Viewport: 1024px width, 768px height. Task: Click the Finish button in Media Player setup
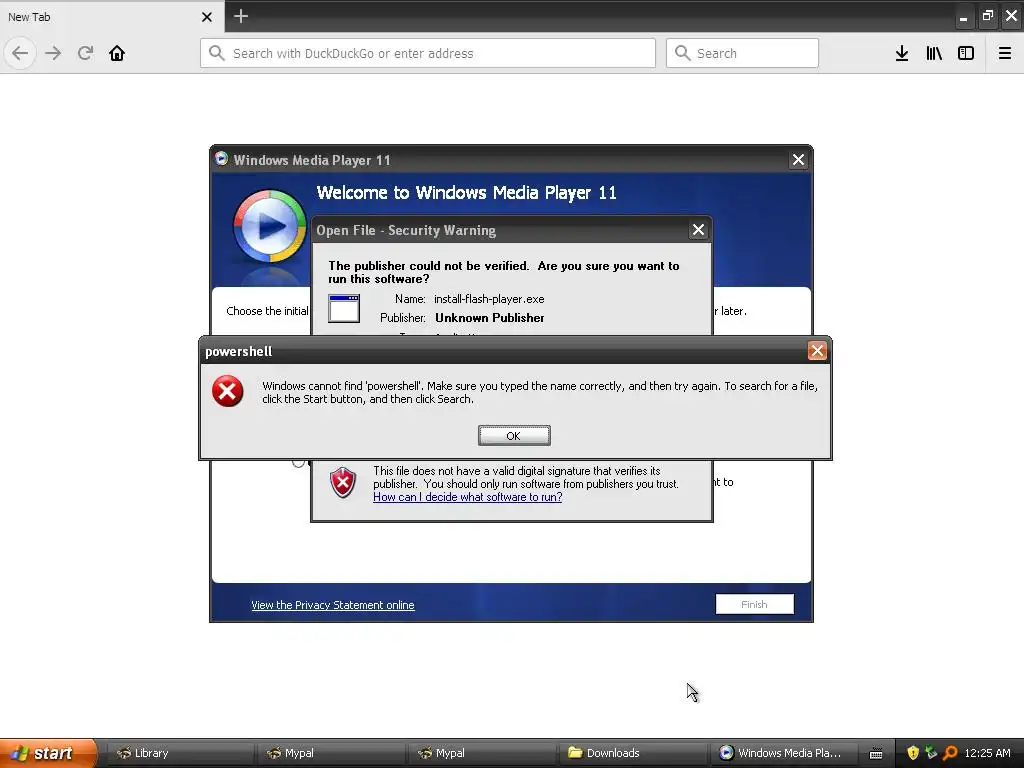754,604
